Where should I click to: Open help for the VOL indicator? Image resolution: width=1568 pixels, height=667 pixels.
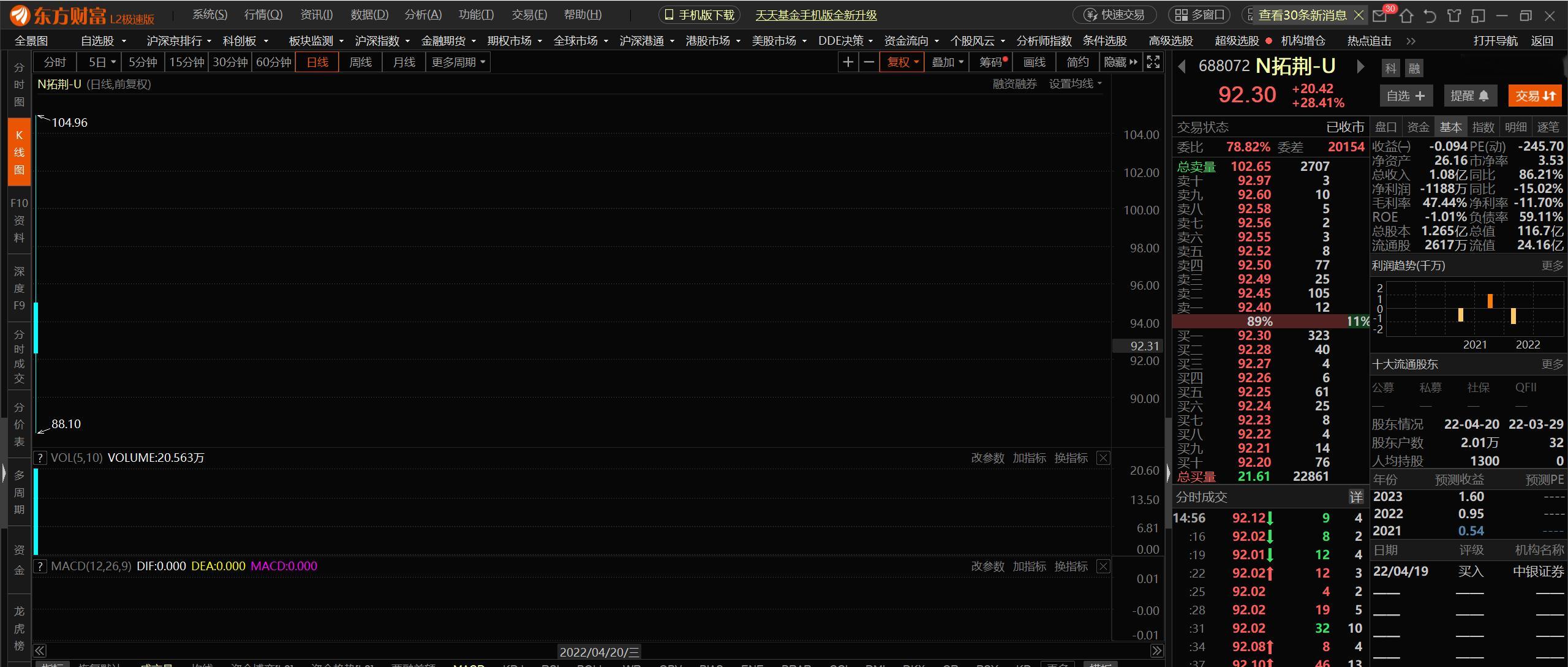(x=40, y=458)
